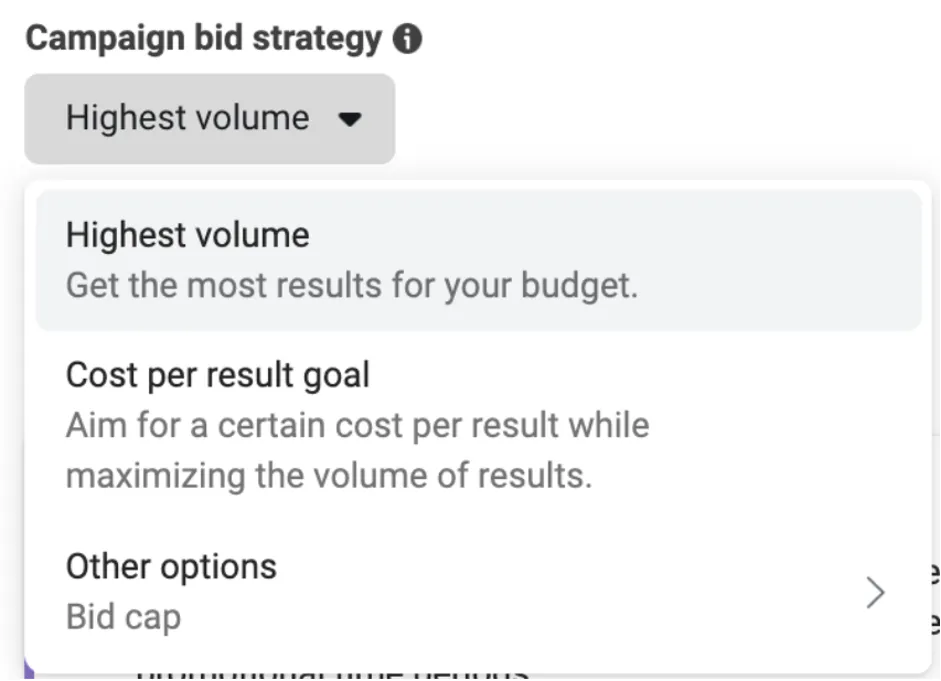Select the Cost per result goal option
The image size is (941, 681).
(217, 375)
